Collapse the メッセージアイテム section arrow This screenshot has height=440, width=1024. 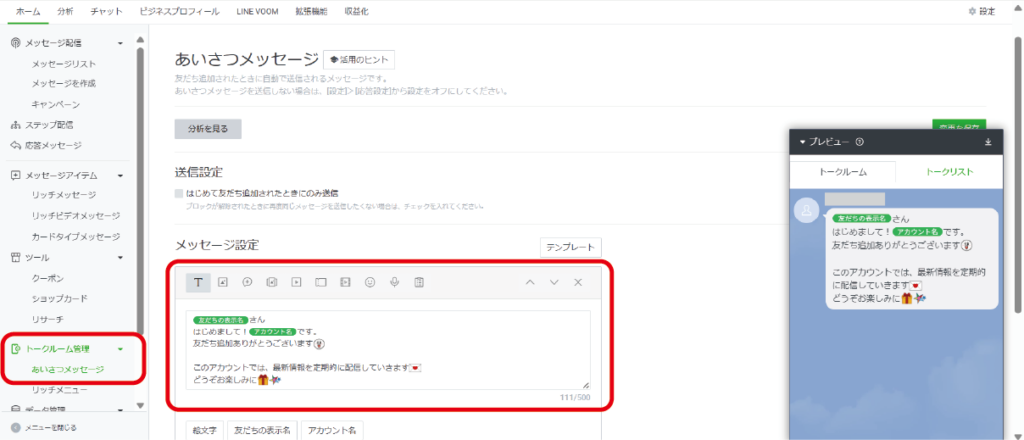tap(120, 176)
